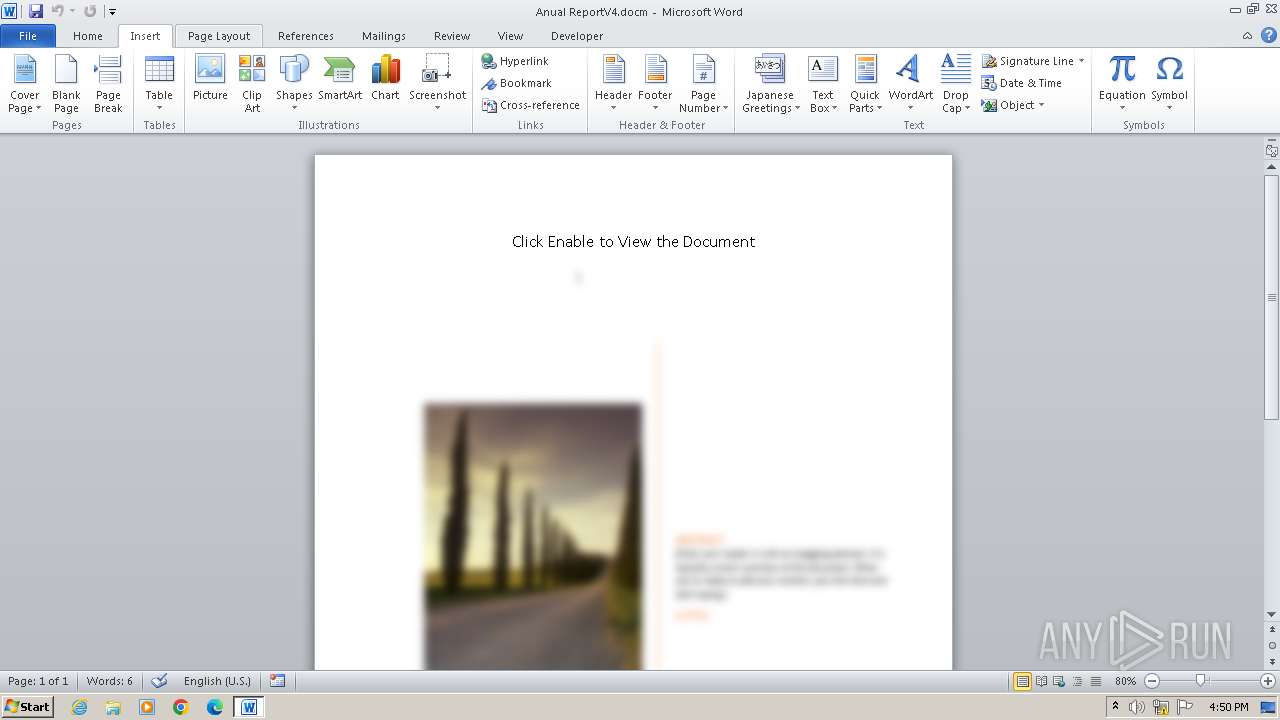Image resolution: width=1280 pixels, height=720 pixels.
Task: Insert an Object
Action: click(x=1008, y=105)
